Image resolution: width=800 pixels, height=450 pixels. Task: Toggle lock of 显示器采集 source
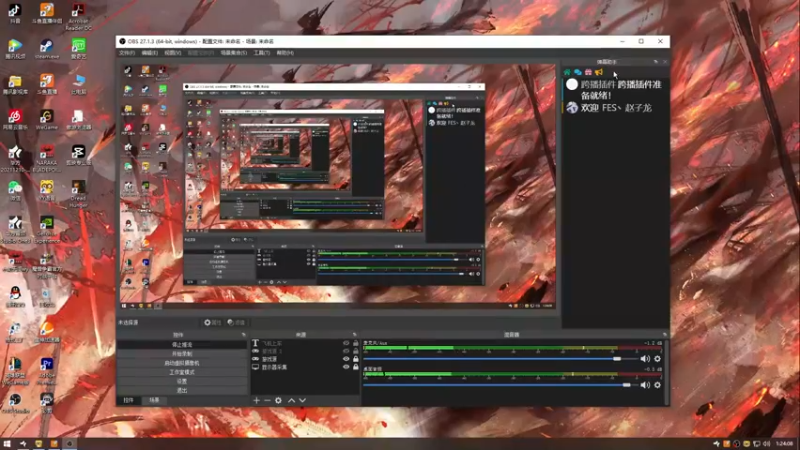coord(356,367)
